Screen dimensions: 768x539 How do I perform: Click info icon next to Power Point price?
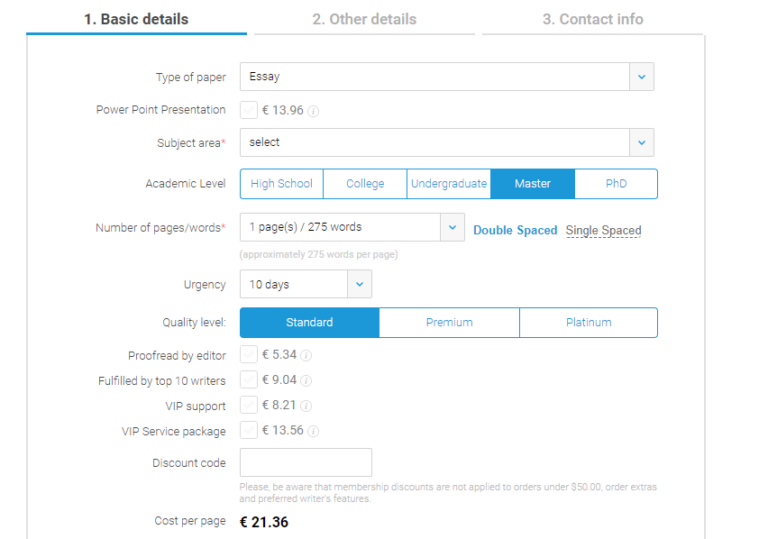tap(314, 111)
